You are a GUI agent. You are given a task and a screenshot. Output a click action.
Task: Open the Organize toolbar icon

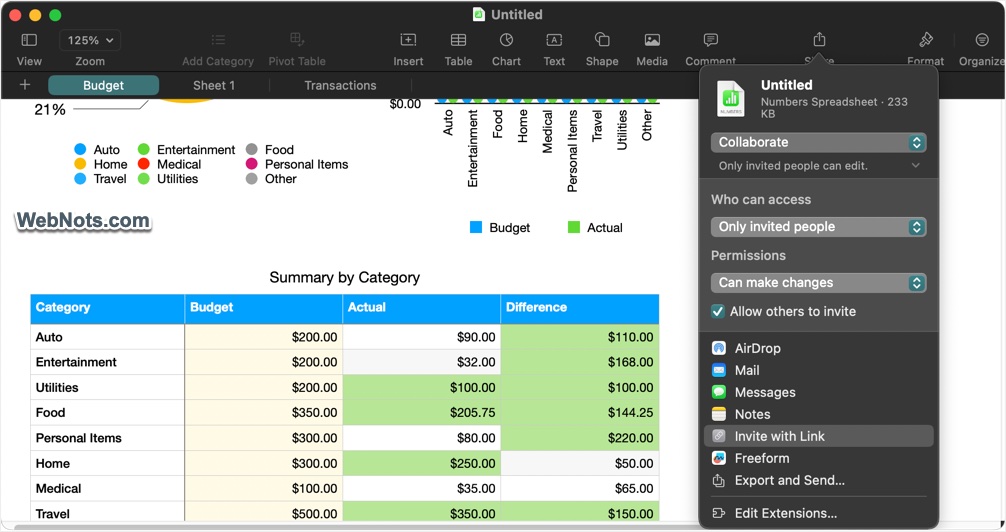[x=982, y=40]
